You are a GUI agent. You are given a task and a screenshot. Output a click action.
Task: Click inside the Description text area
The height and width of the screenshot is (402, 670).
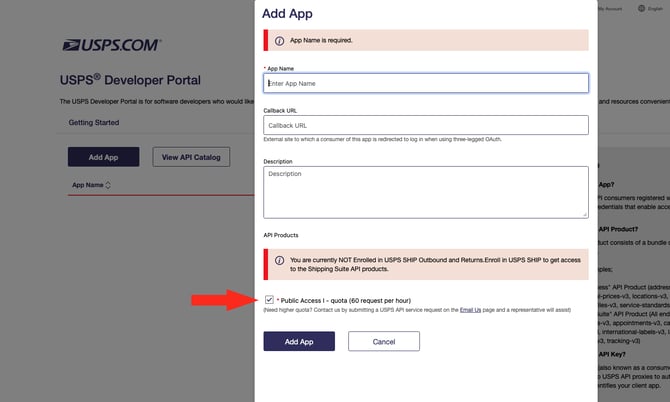425,191
